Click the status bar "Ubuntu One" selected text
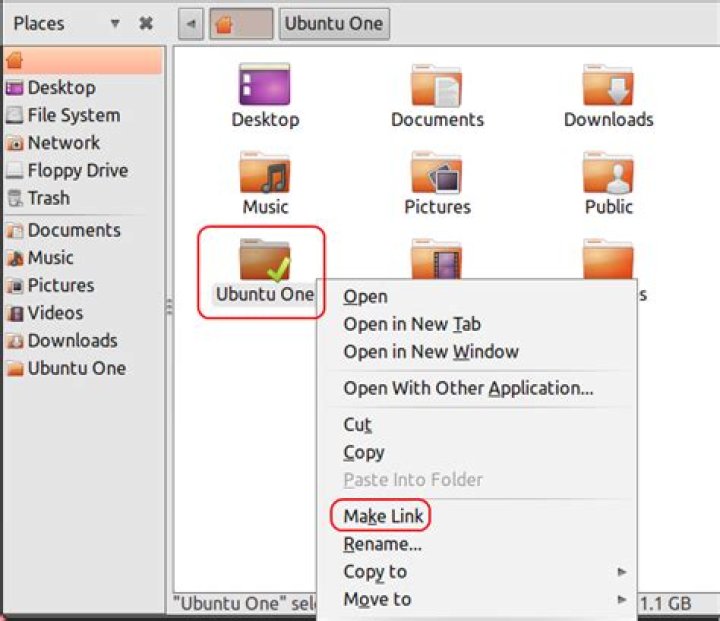The width and height of the screenshot is (720, 621). [245, 603]
